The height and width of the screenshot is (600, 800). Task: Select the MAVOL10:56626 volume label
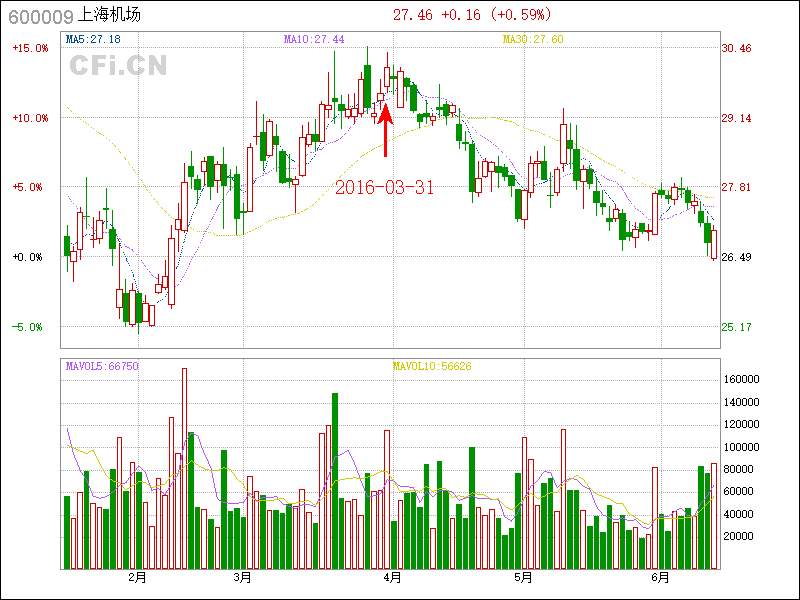pyautogui.click(x=432, y=367)
